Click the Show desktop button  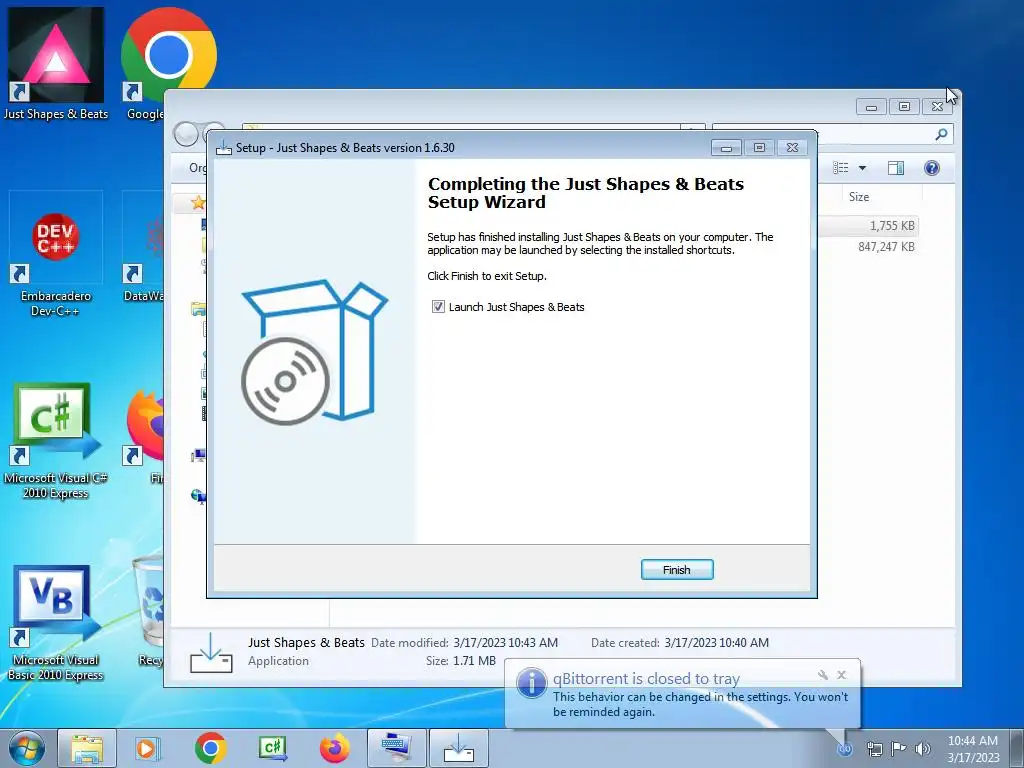point(1017,748)
